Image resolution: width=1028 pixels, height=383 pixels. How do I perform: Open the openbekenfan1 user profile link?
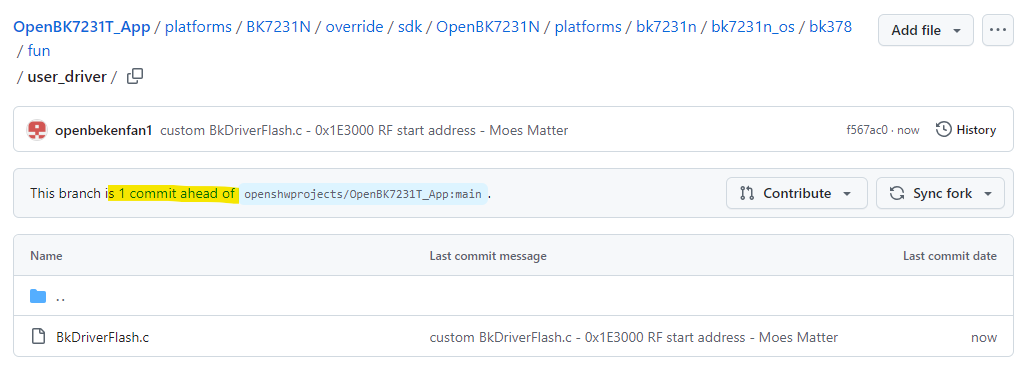pyautogui.click(x=104, y=130)
